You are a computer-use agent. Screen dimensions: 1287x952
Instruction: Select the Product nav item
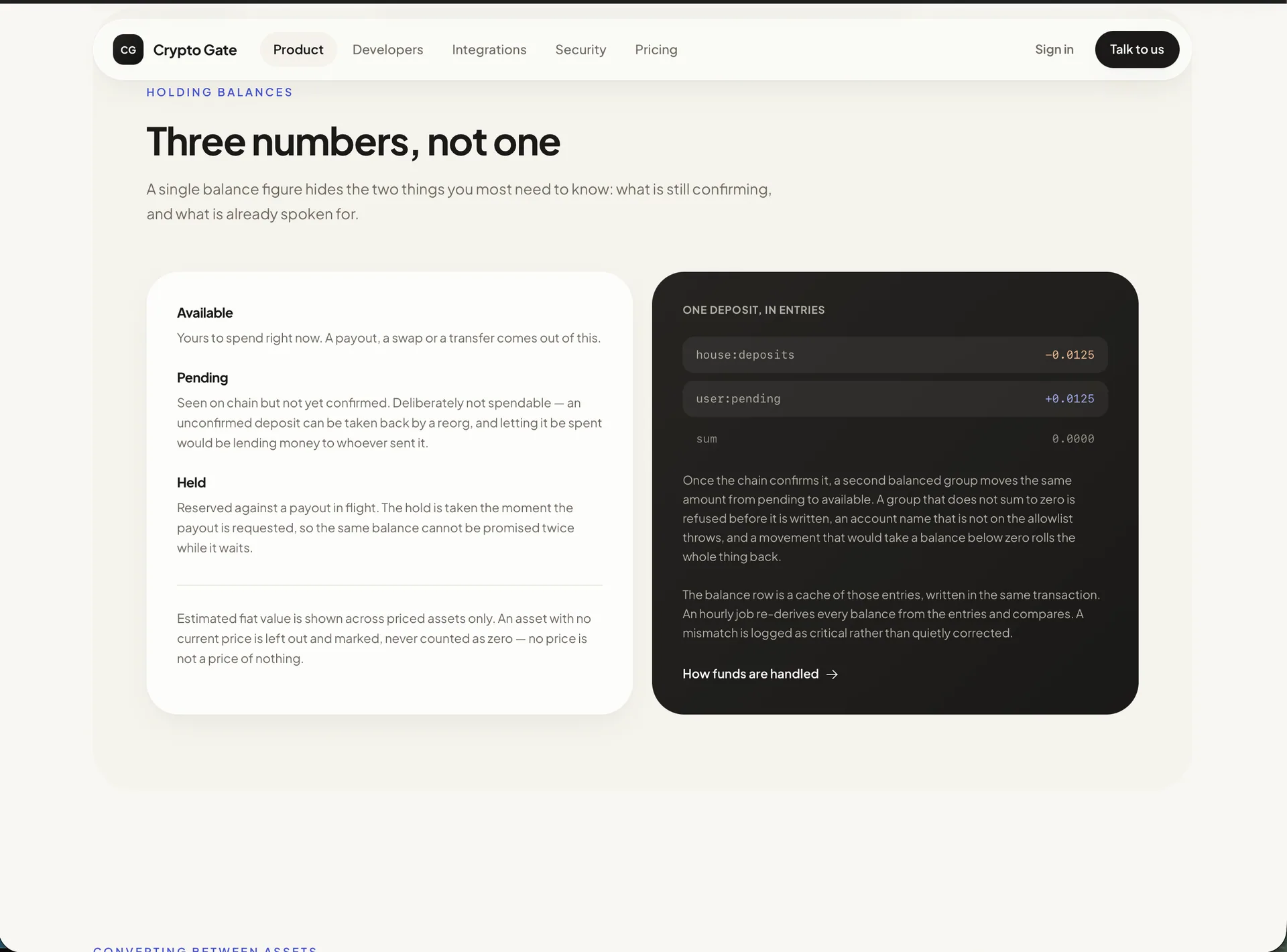[x=298, y=50]
